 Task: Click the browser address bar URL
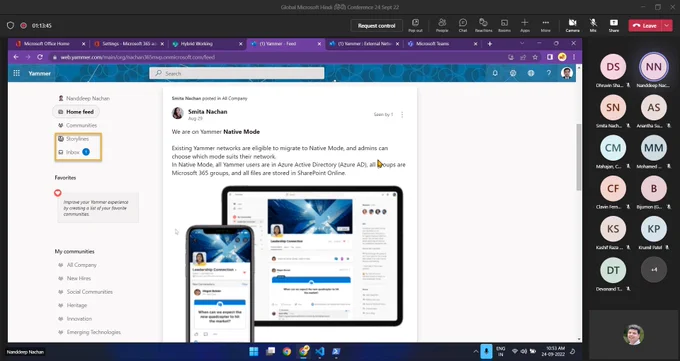pyautogui.click(x=137, y=57)
